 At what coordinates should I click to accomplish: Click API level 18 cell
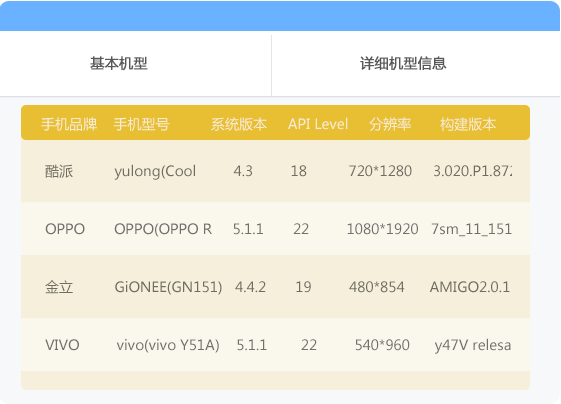pyautogui.click(x=298, y=171)
